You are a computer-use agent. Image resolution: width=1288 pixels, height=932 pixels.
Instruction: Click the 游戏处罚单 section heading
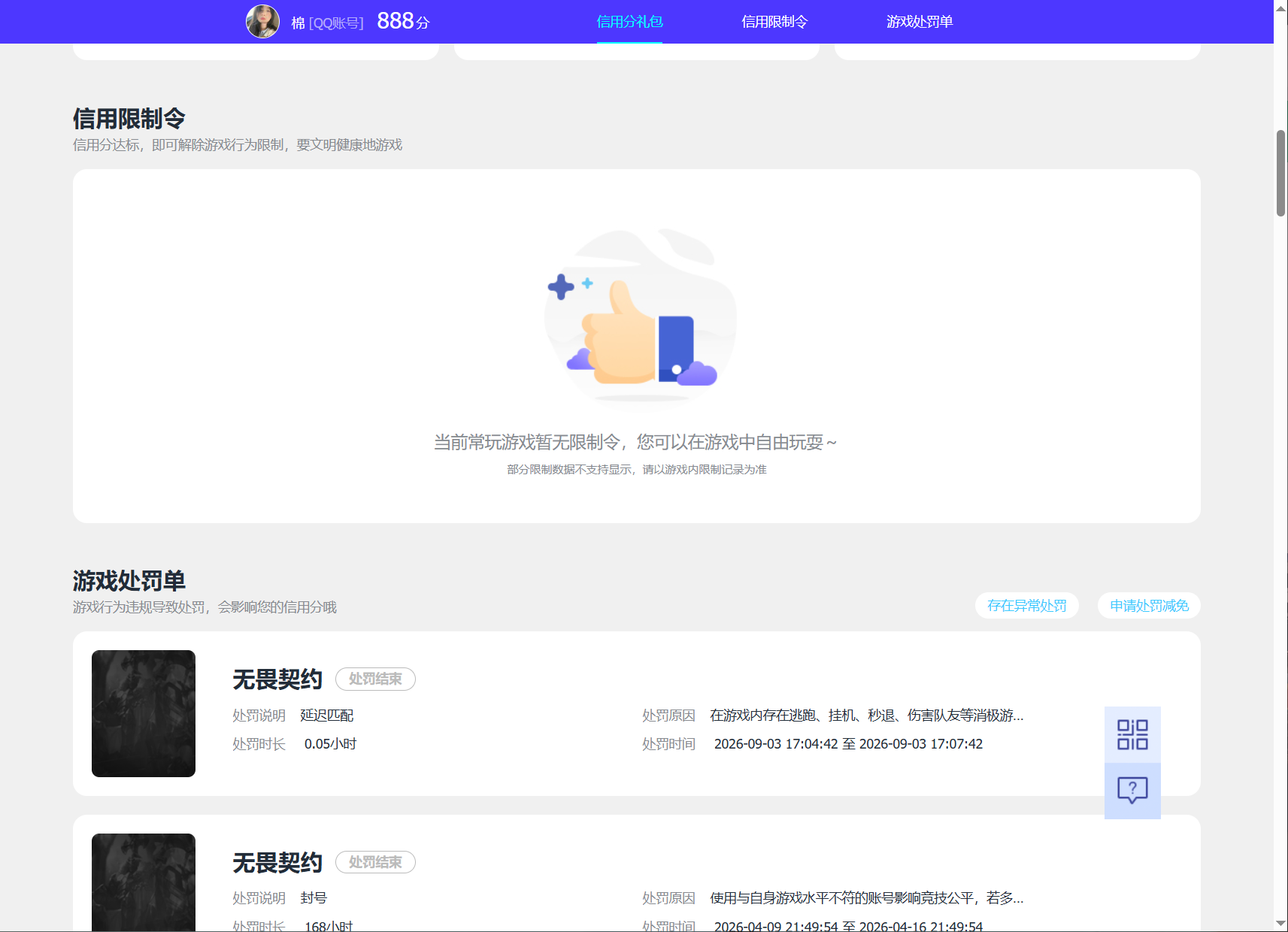tap(129, 581)
